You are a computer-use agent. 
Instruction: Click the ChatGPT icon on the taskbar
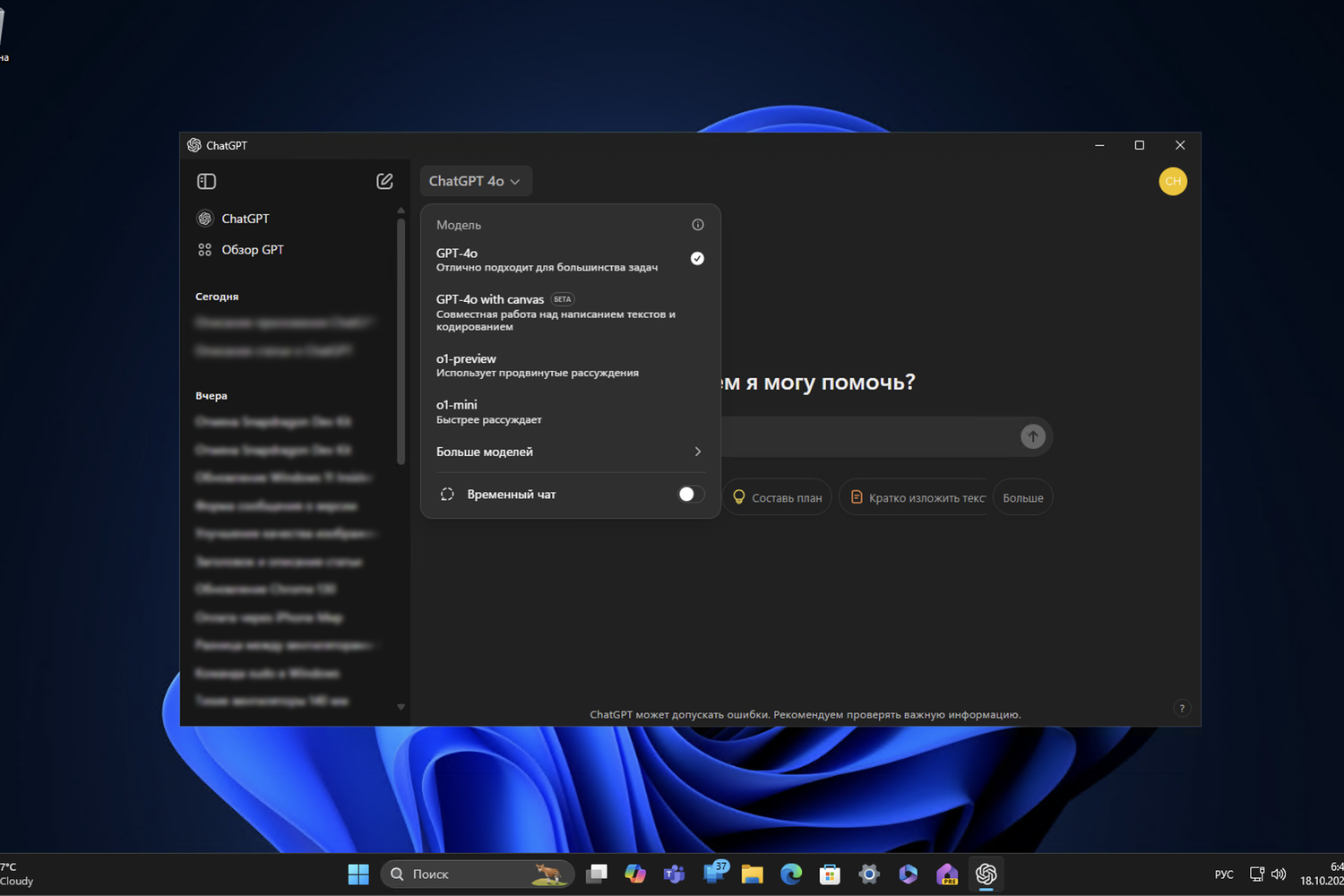986,874
